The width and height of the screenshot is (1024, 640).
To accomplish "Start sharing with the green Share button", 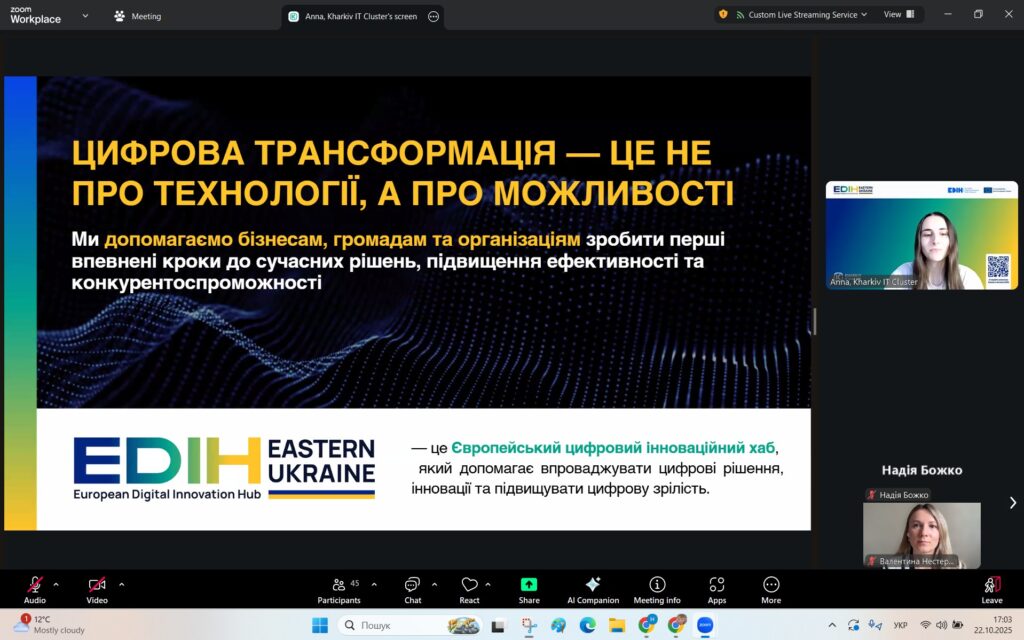I will pyautogui.click(x=529, y=589).
